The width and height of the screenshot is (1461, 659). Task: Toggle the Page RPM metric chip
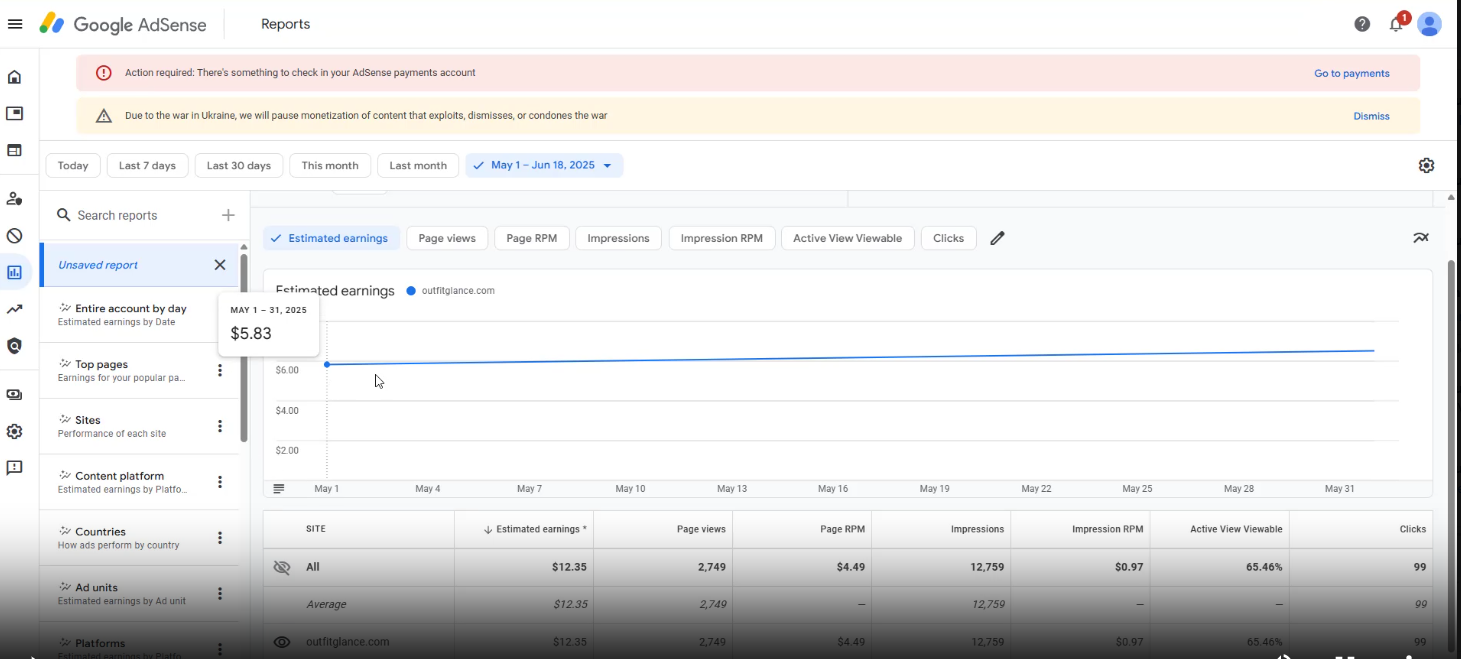[x=532, y=238]
